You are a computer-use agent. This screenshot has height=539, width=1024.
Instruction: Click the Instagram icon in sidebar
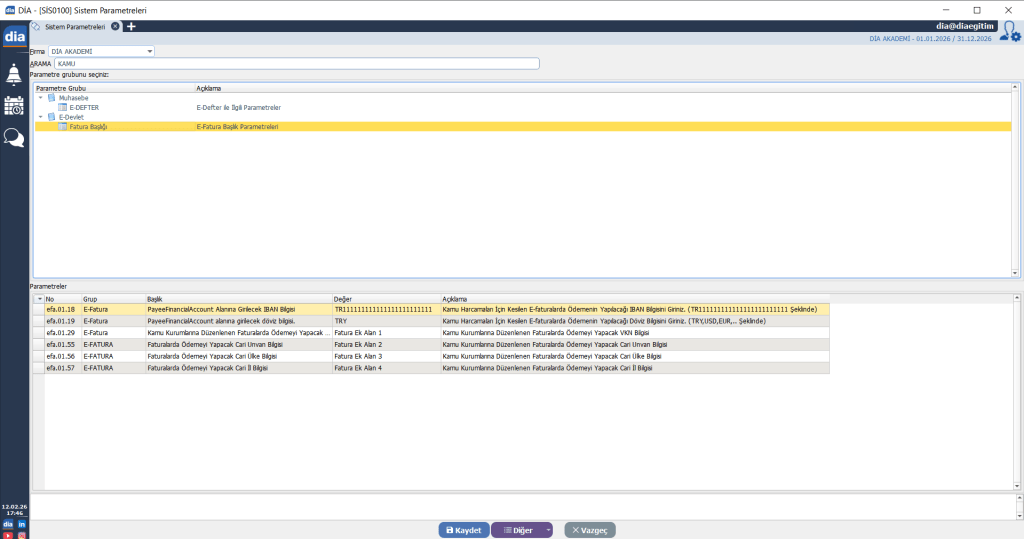(21, 535)
